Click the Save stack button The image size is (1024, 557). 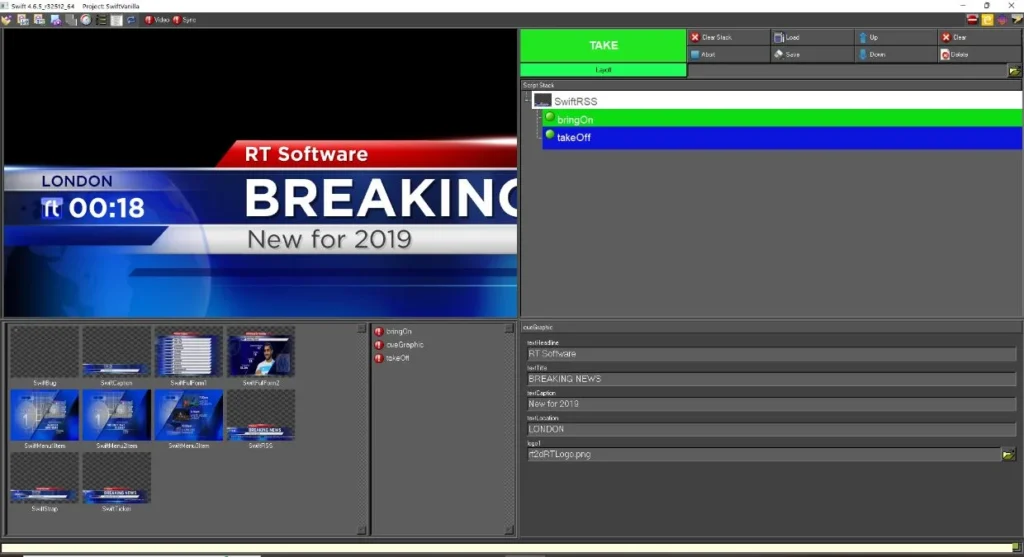point(812,54)
